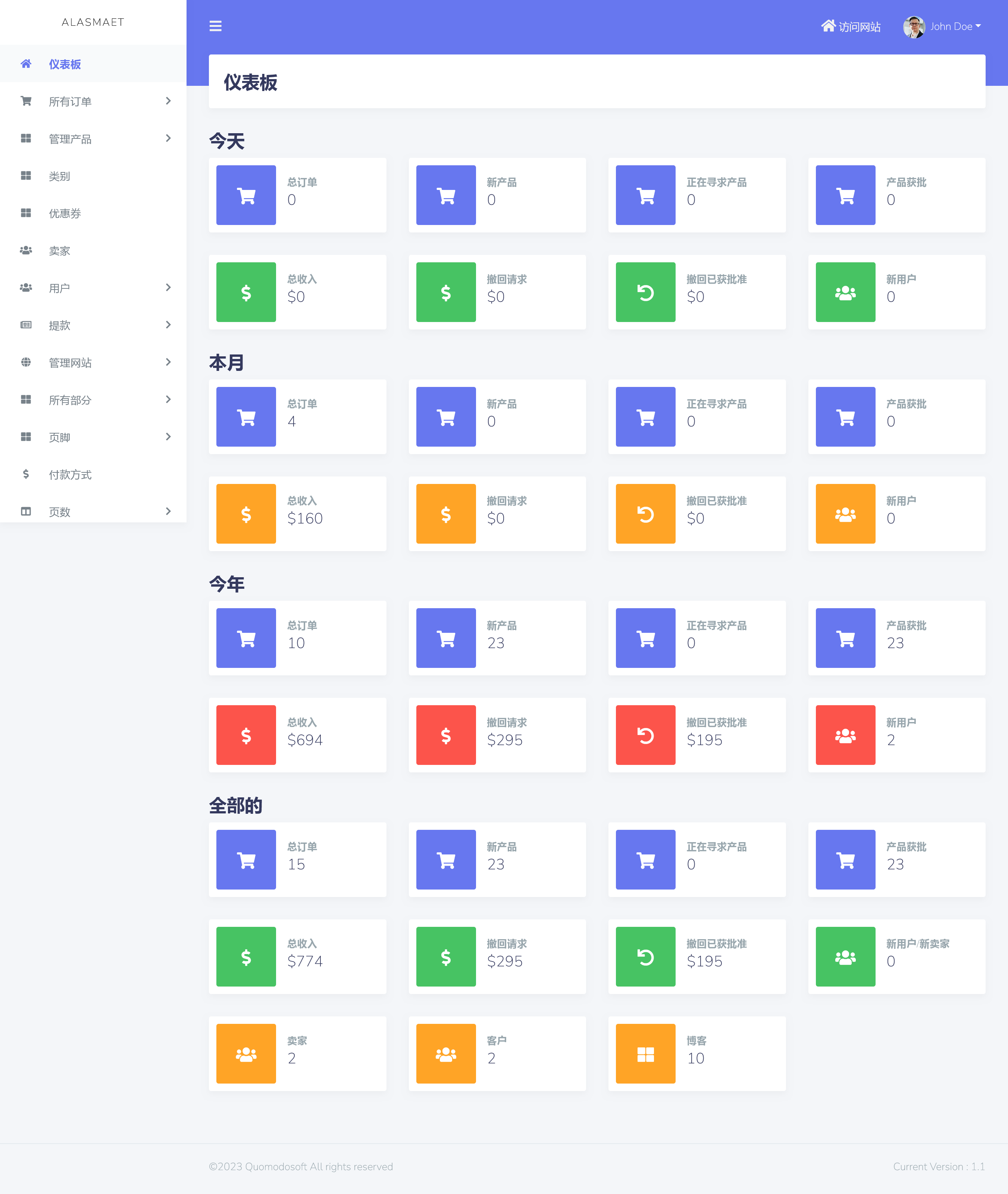Open the 优惠券 sidebar item
Viewport: 1008px width, 1194px height.
(x=65, y=213)
